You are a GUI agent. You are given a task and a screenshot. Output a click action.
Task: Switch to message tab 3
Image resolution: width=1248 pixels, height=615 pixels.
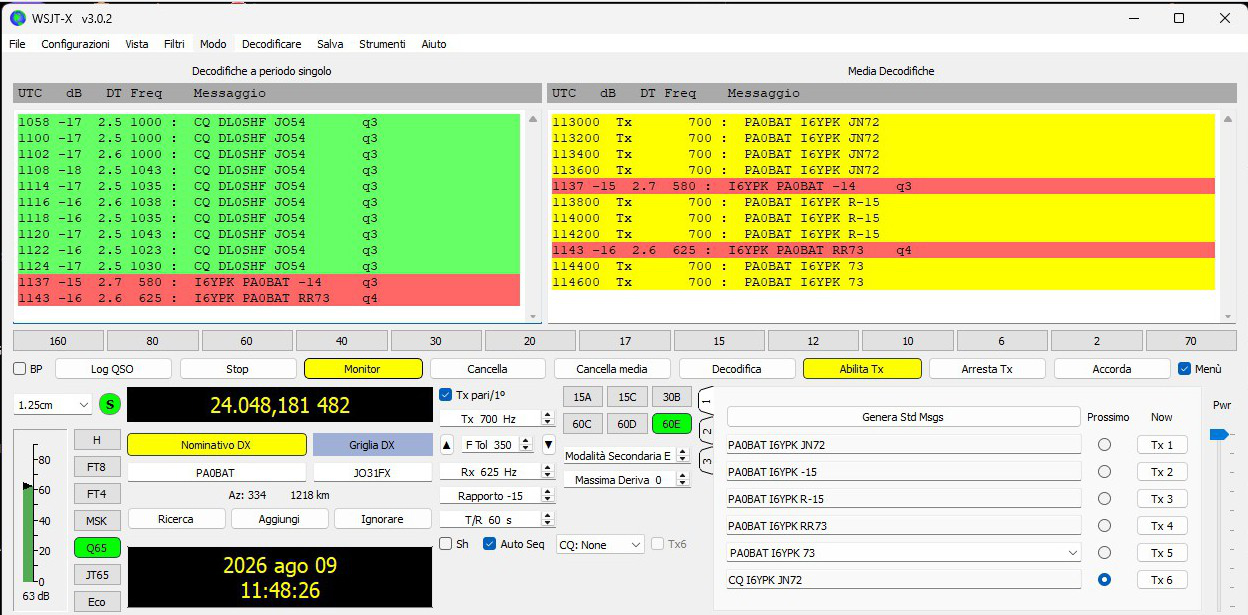coord(705,462)
